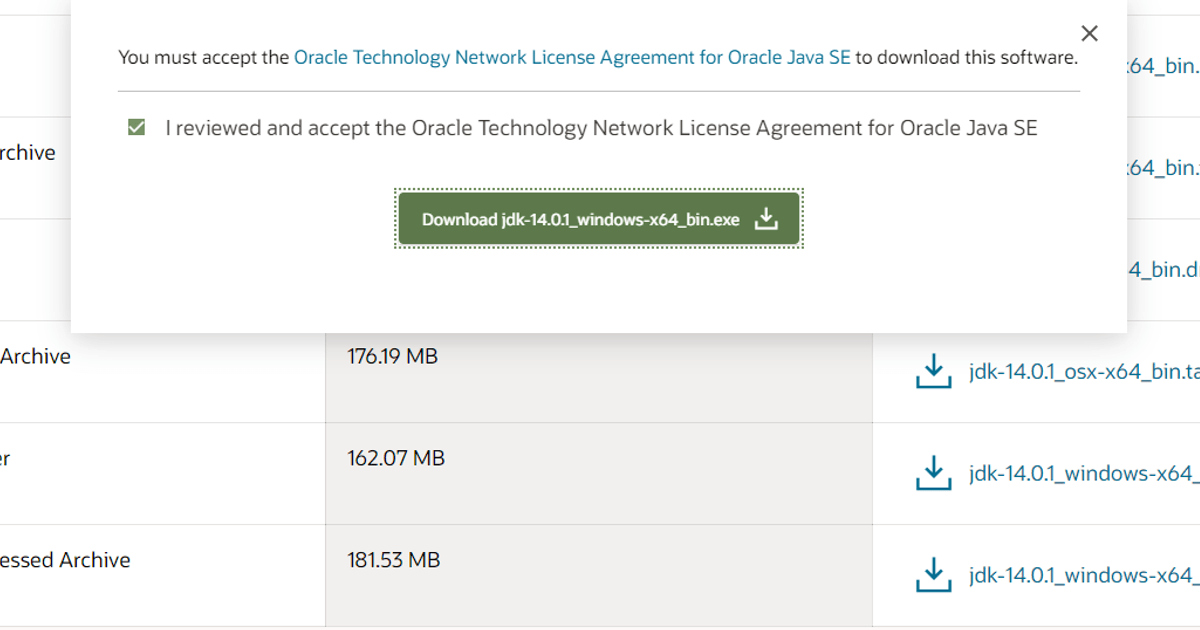Open jdk-14.0.1_windows-x64 link in 181.53 MB row

point(1084,576)
